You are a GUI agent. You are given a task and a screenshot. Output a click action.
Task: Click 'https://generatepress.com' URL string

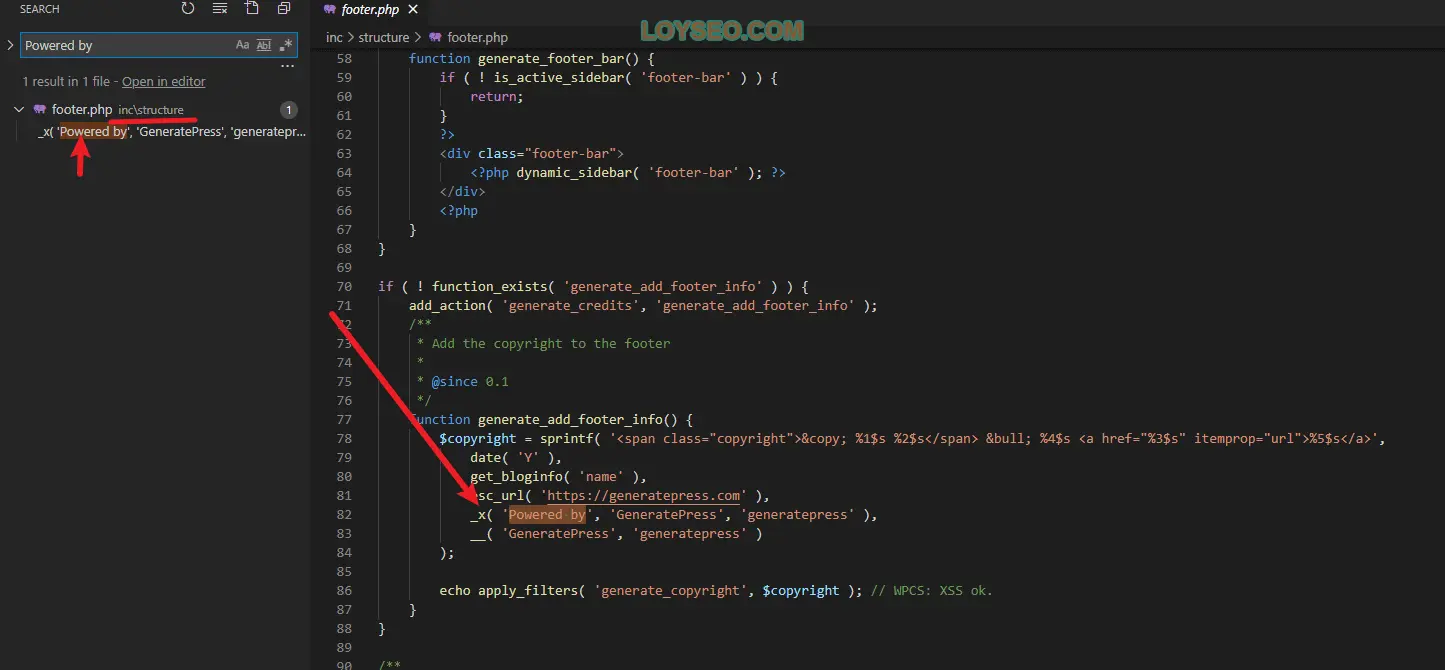coord(644,495)
